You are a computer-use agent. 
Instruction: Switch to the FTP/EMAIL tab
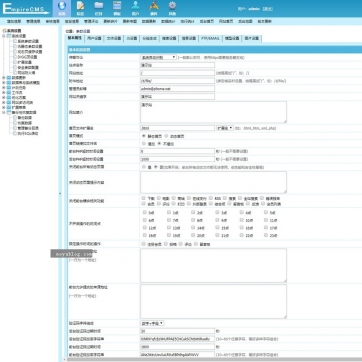pyautogui.click(x=210, y=39)
